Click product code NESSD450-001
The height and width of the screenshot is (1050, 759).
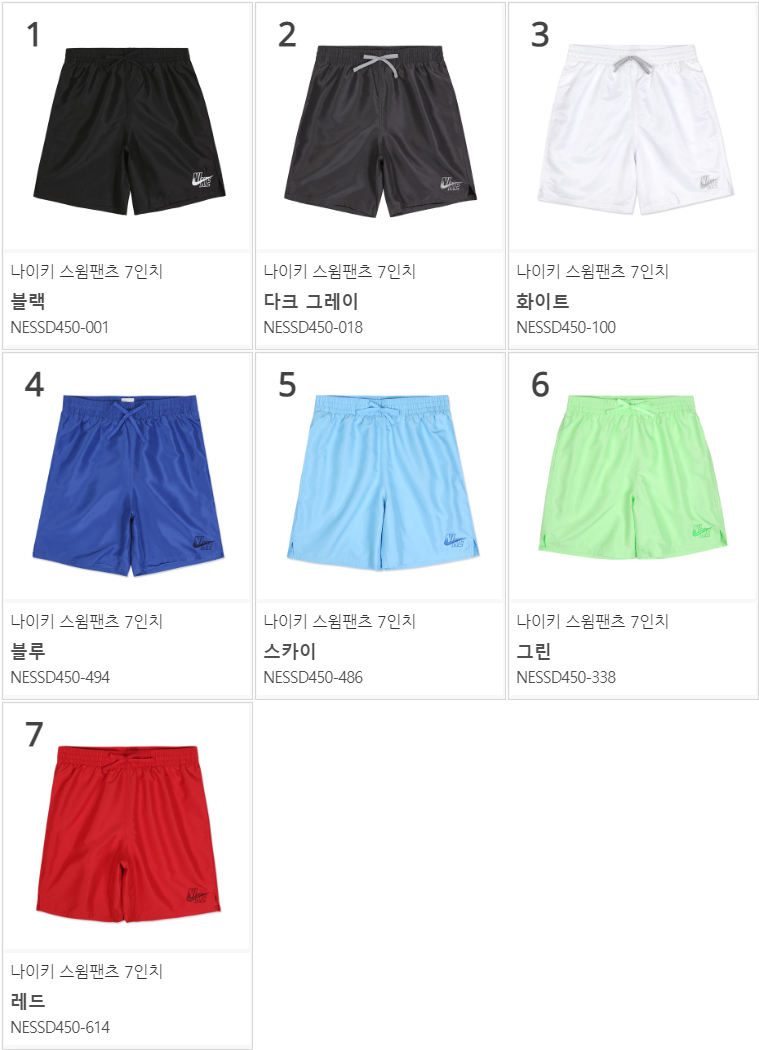60,327
